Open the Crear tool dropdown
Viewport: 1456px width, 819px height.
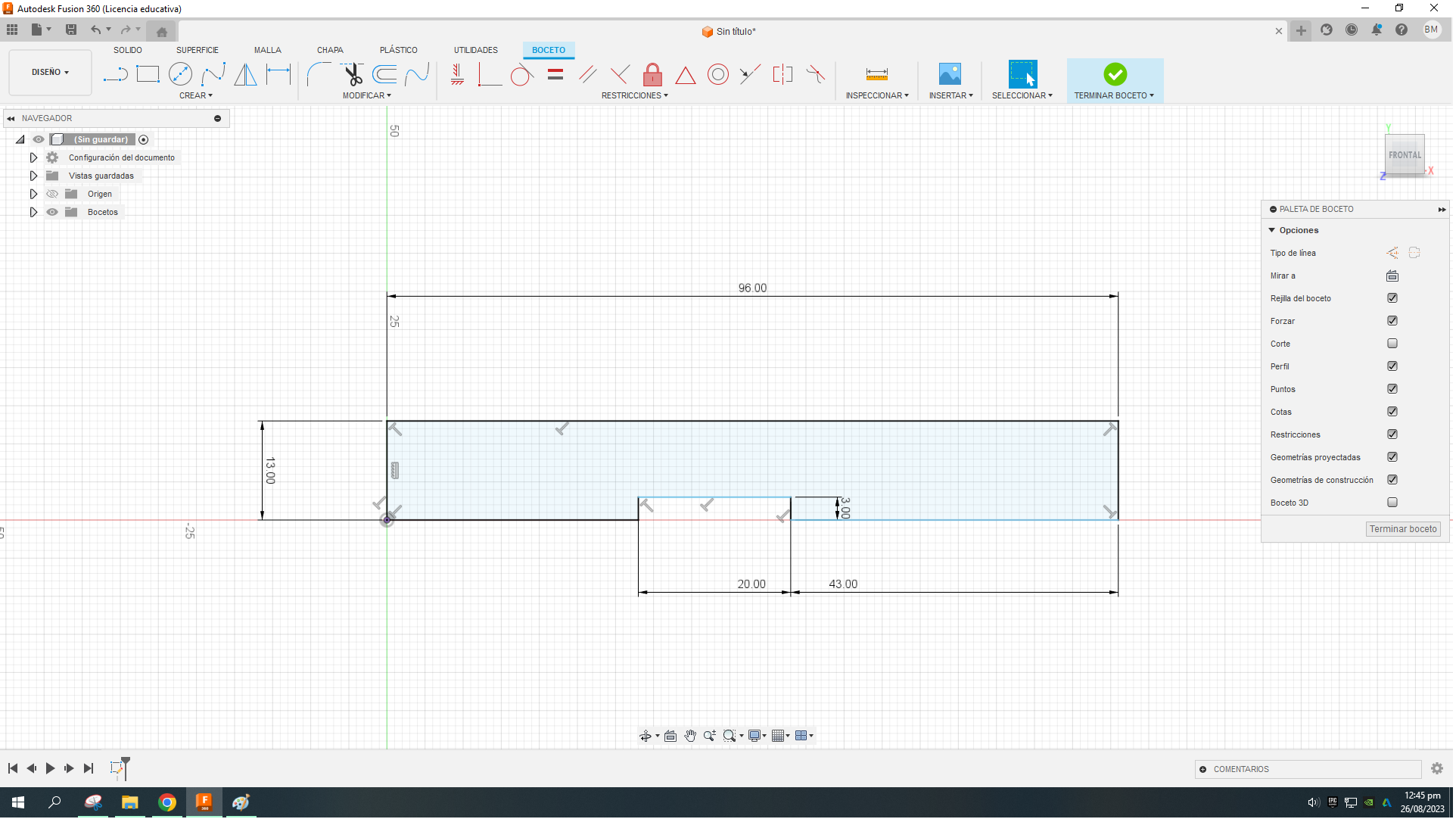pyautogui.click(x=195, y=95)
